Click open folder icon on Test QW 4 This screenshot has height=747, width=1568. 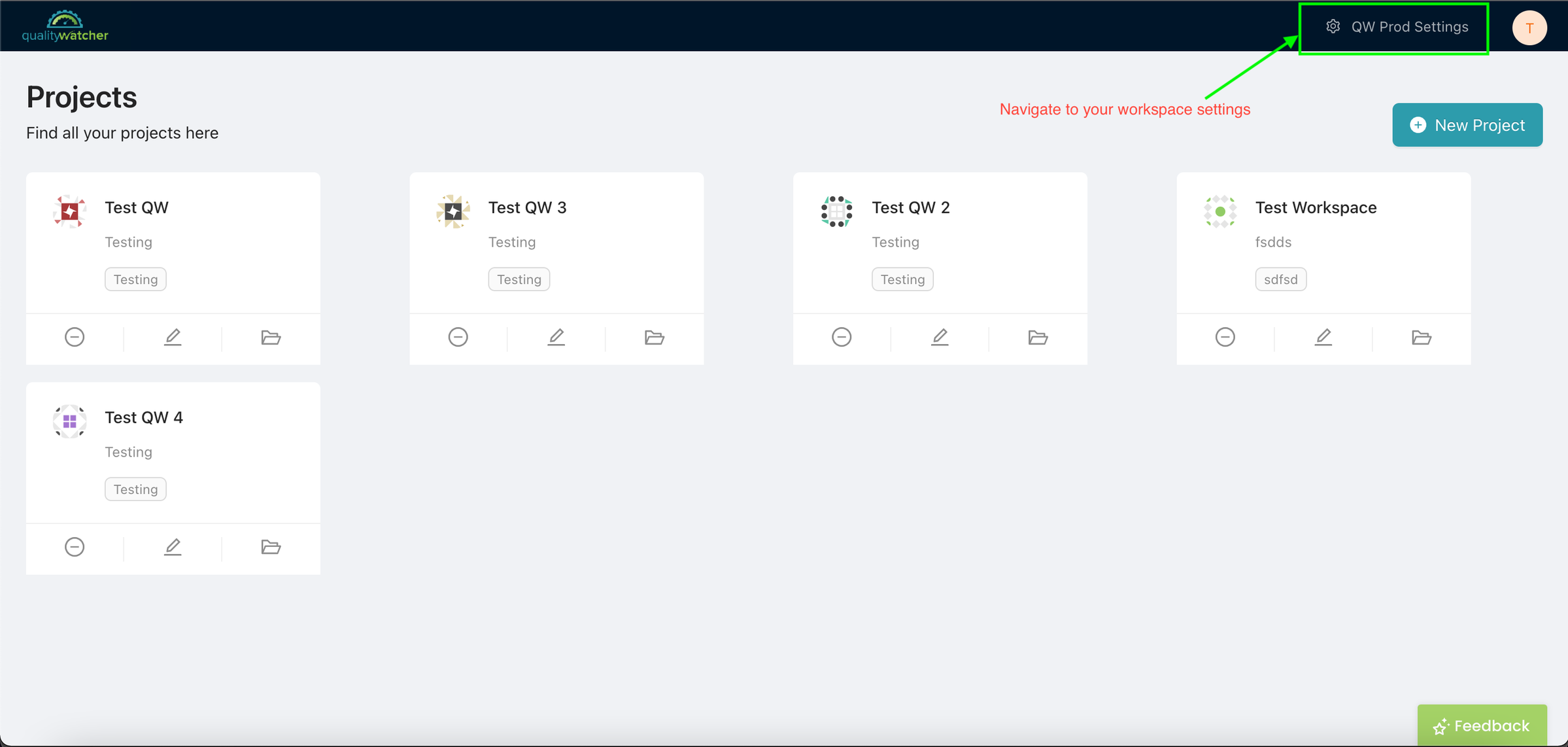(x=270, y=547)
